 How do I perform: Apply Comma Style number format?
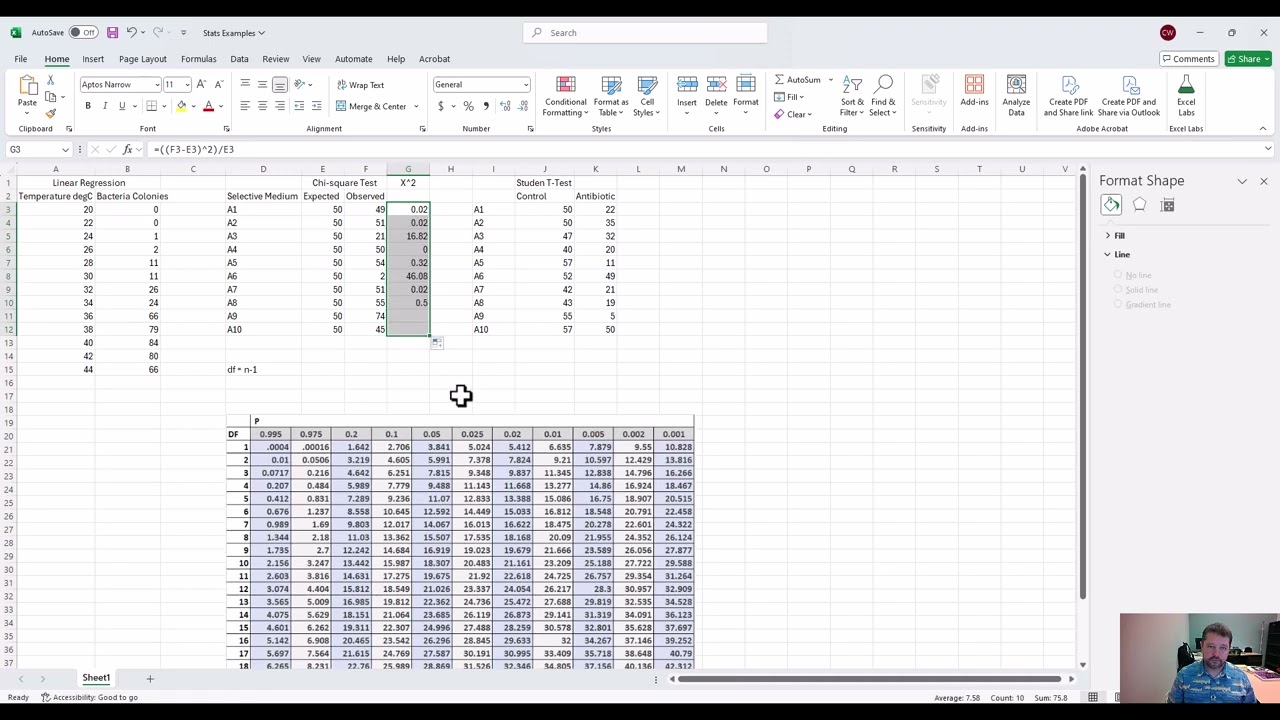[x=486, y=106]
